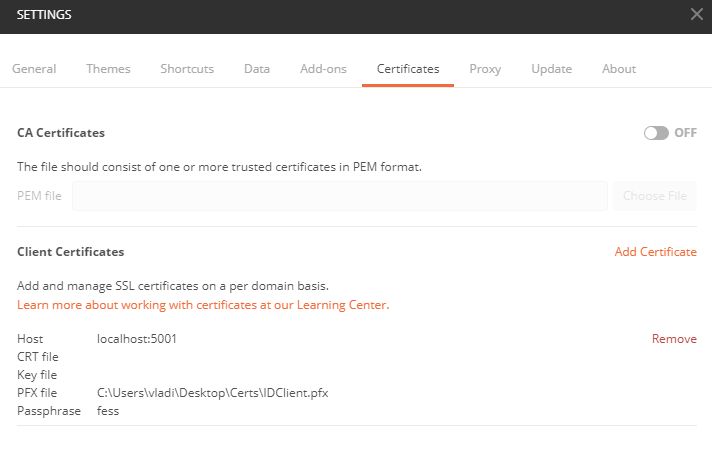Click the PFX file label
Viewport: 712px width, 454px height.
click(37, 393)
